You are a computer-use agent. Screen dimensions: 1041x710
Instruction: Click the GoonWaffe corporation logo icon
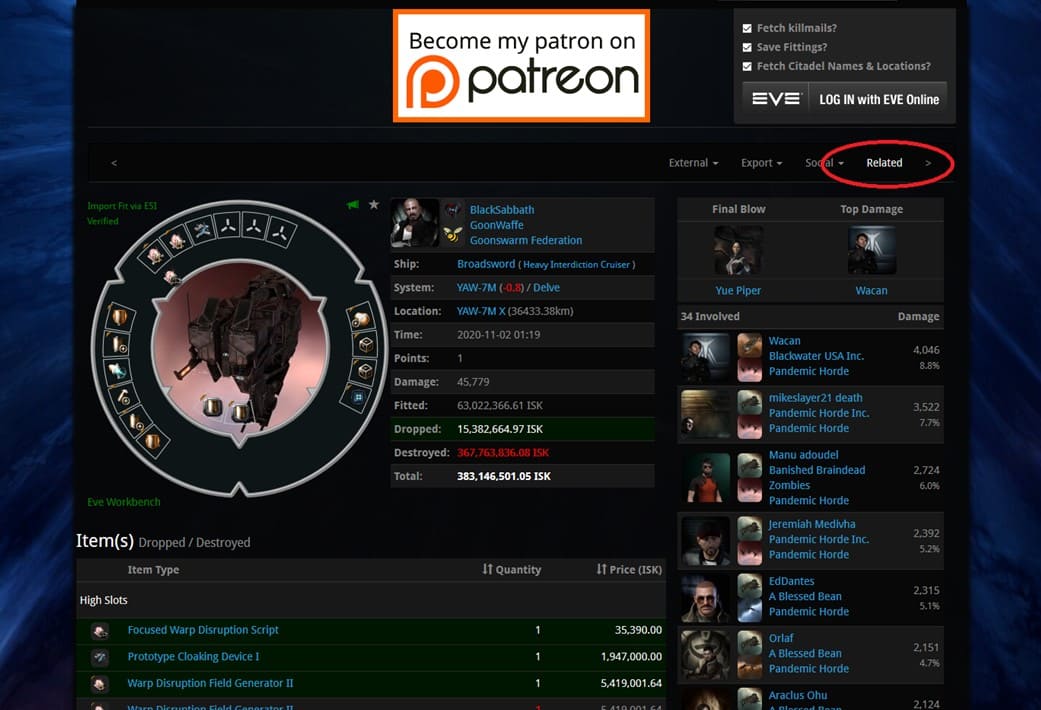tap(453, 210)
